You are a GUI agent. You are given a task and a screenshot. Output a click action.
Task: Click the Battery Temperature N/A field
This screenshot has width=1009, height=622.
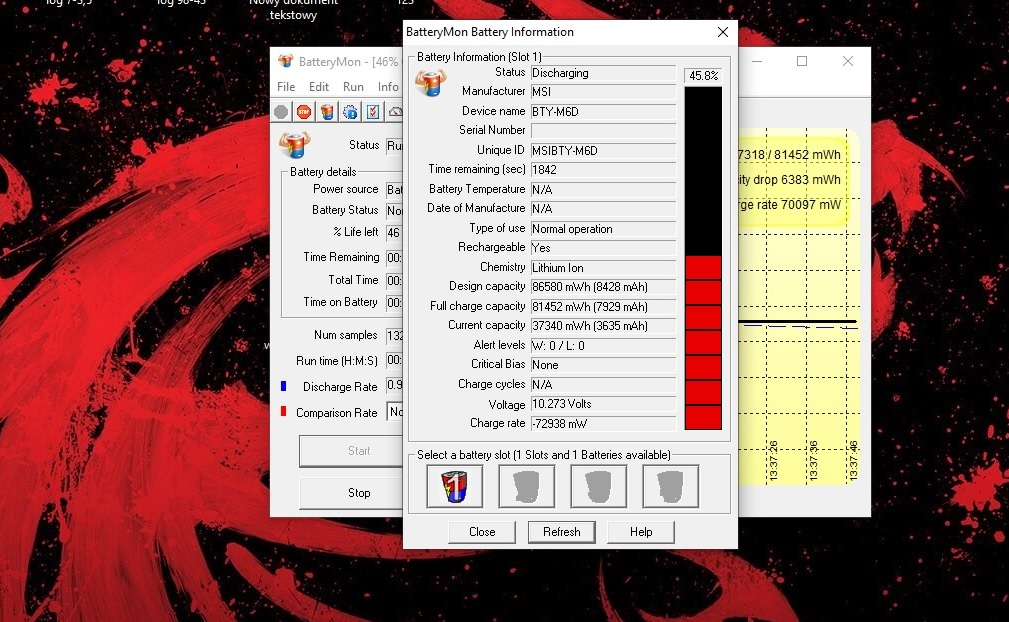coord(603,189)
